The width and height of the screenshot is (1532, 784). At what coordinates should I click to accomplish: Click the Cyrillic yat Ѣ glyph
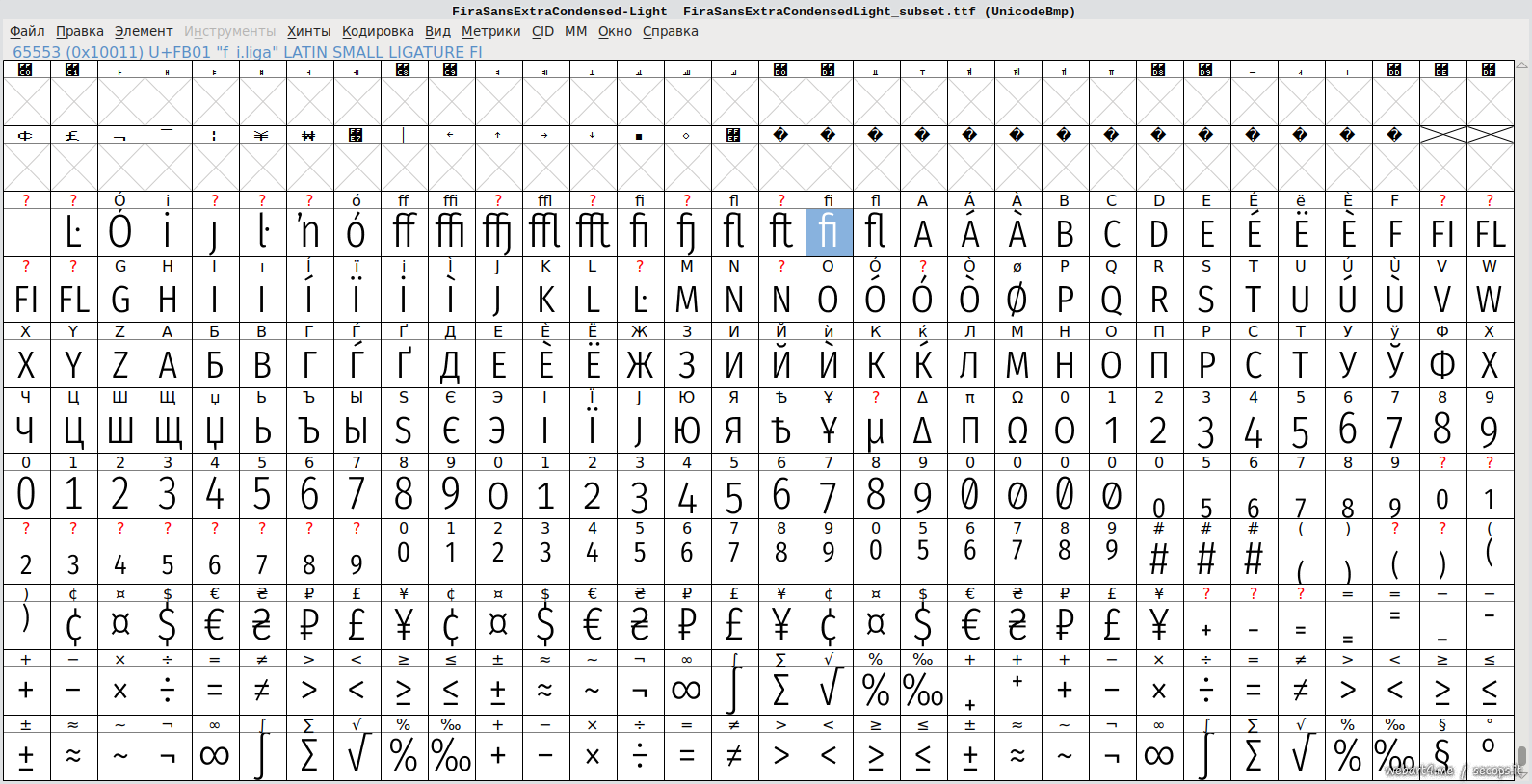781,430
